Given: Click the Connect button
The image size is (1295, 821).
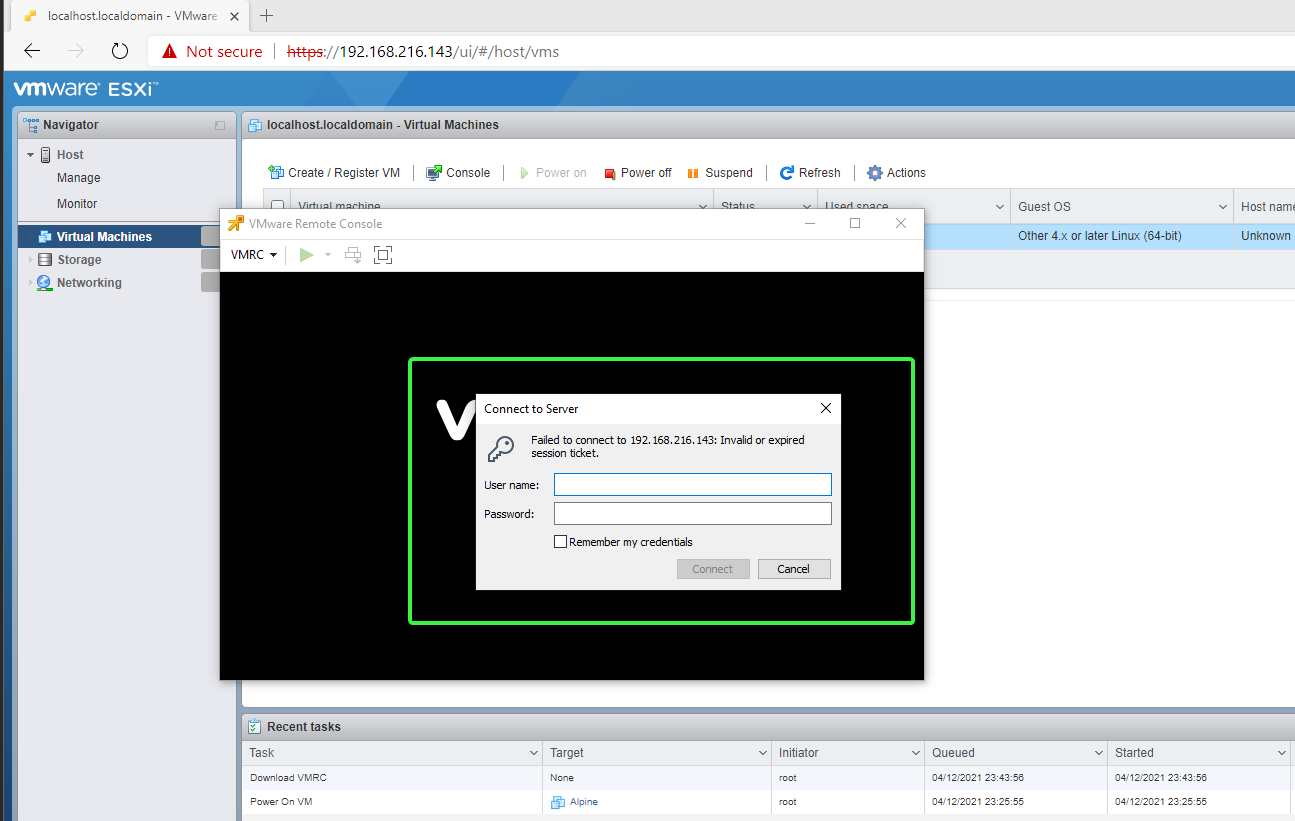Looking at the screenshot, I should (713, 569).
